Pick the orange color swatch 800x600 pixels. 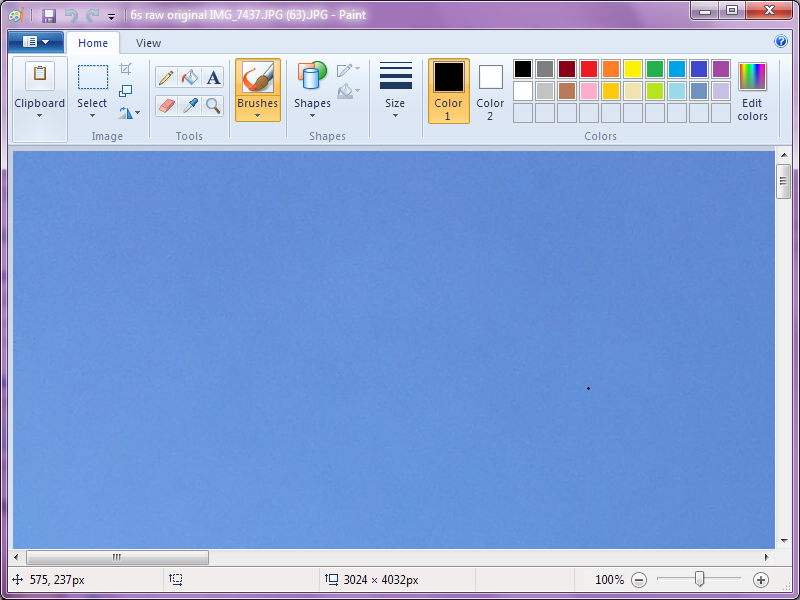pyautogui.click(x=611, y=69)
